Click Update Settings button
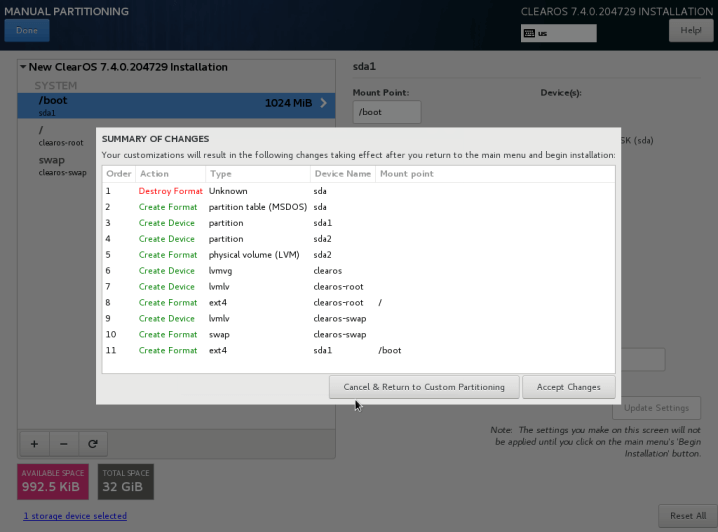The width and height of the screenshot is (718, 532). tap(656, 408)
